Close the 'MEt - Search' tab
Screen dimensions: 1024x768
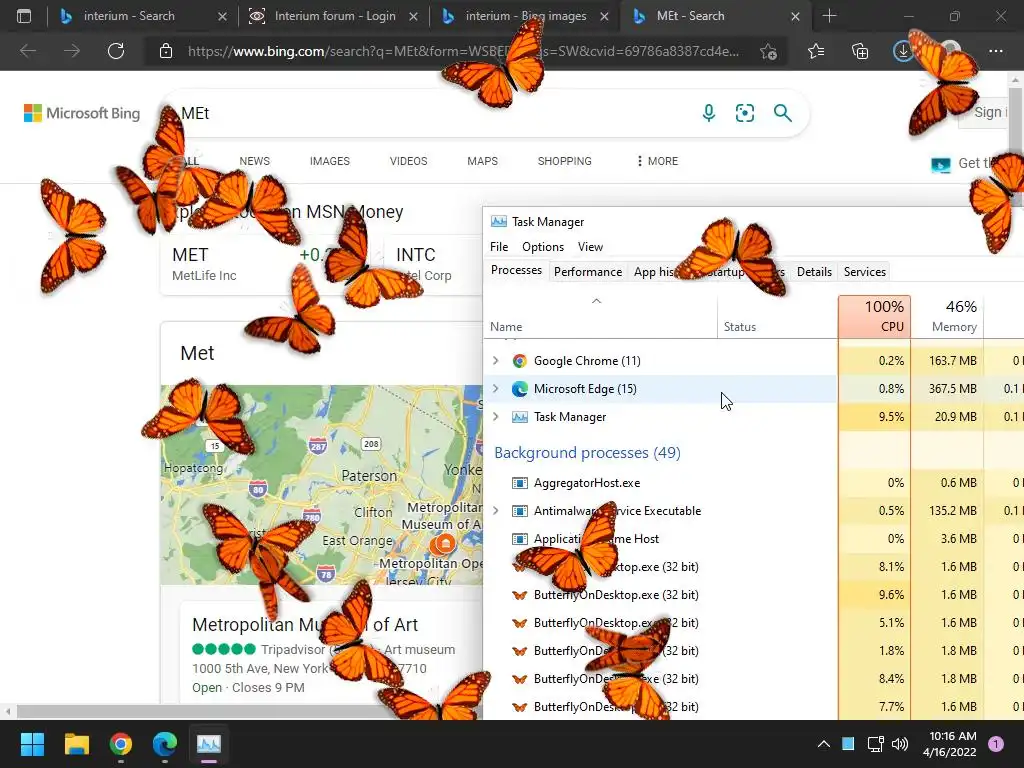point(795,16)
